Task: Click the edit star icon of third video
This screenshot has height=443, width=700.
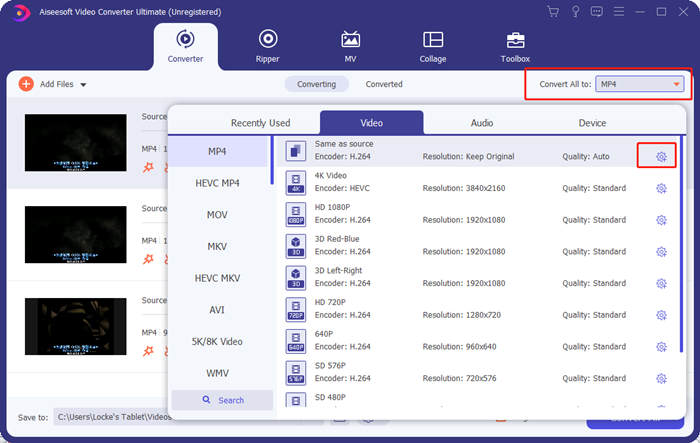Action: 148,351
